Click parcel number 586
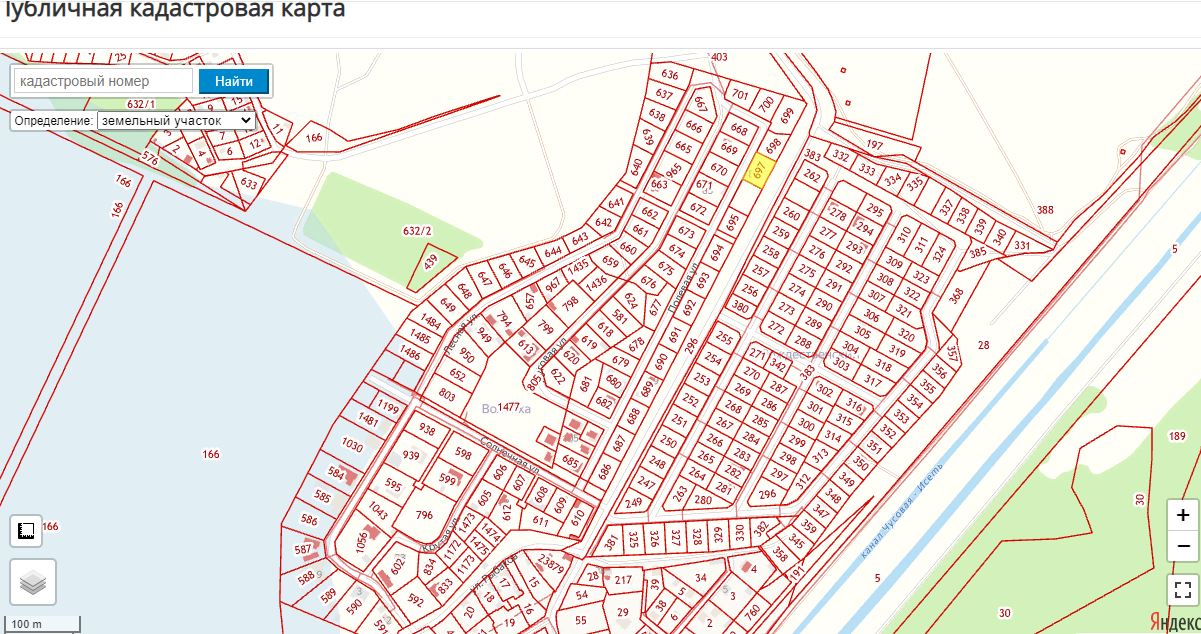1201x634 pixels. [309, 520]
